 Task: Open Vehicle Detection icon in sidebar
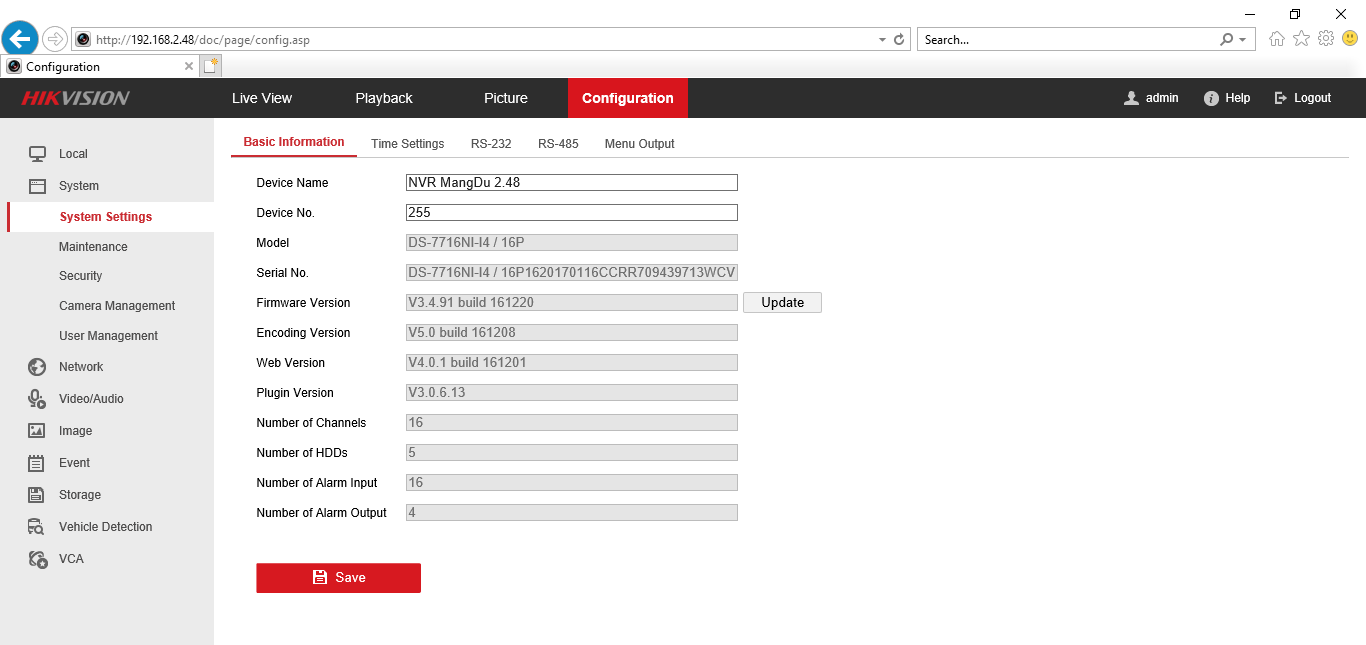pos(37,527)
